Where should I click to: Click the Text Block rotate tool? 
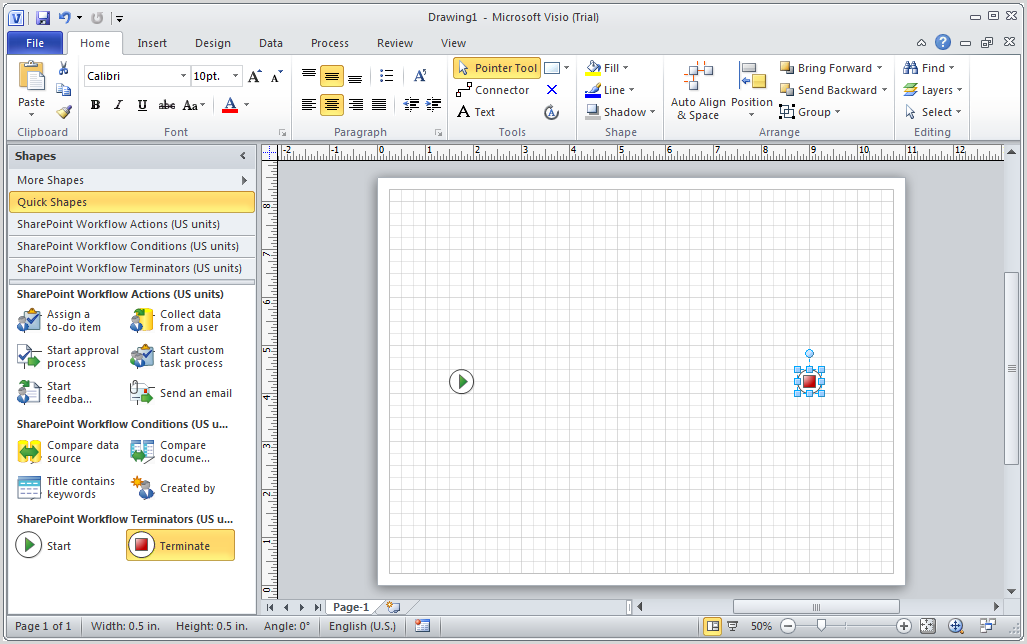tap(551, 112)
